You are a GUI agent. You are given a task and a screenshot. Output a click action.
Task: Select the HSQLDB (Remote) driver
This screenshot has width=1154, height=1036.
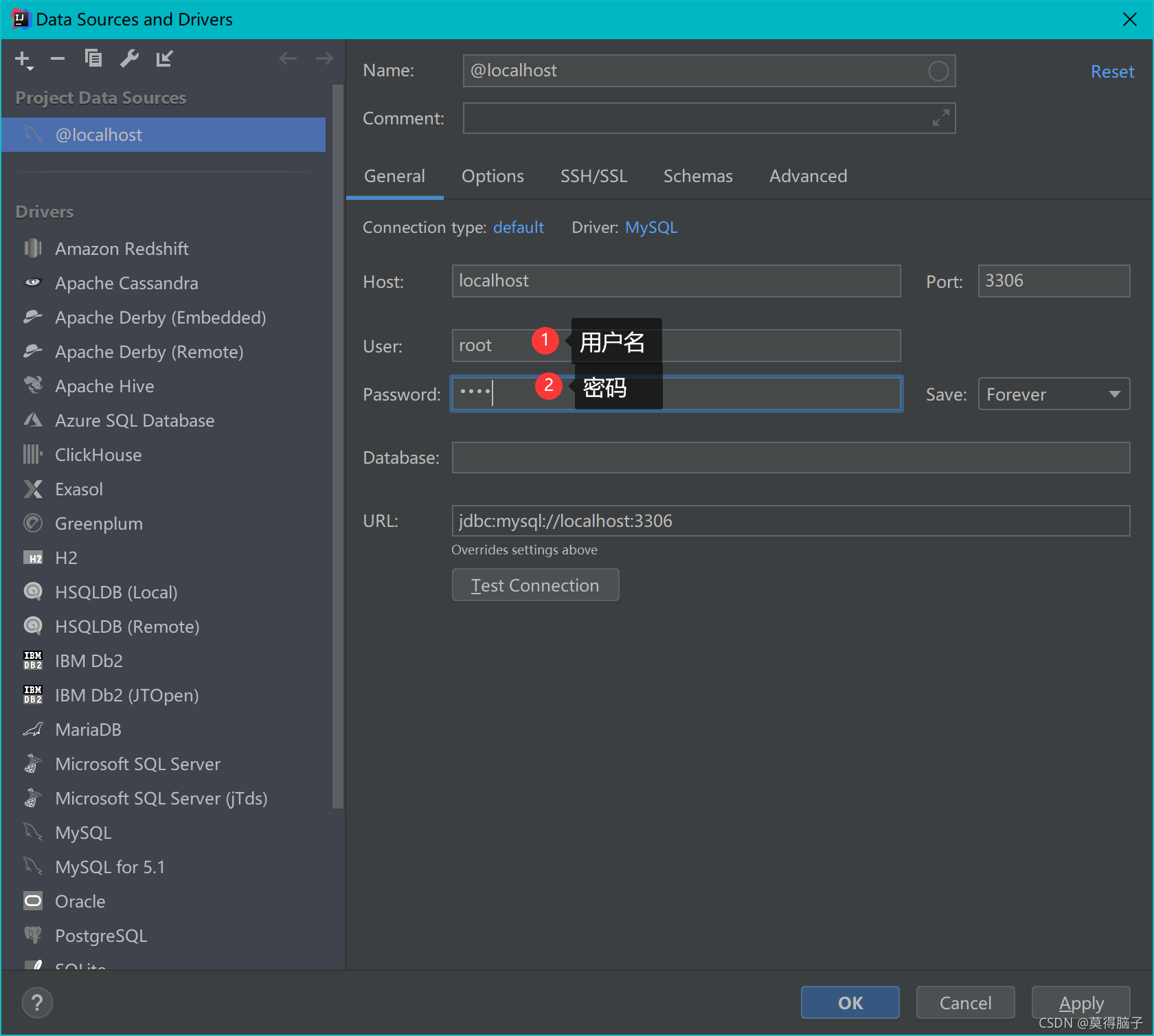coord(163,627)
